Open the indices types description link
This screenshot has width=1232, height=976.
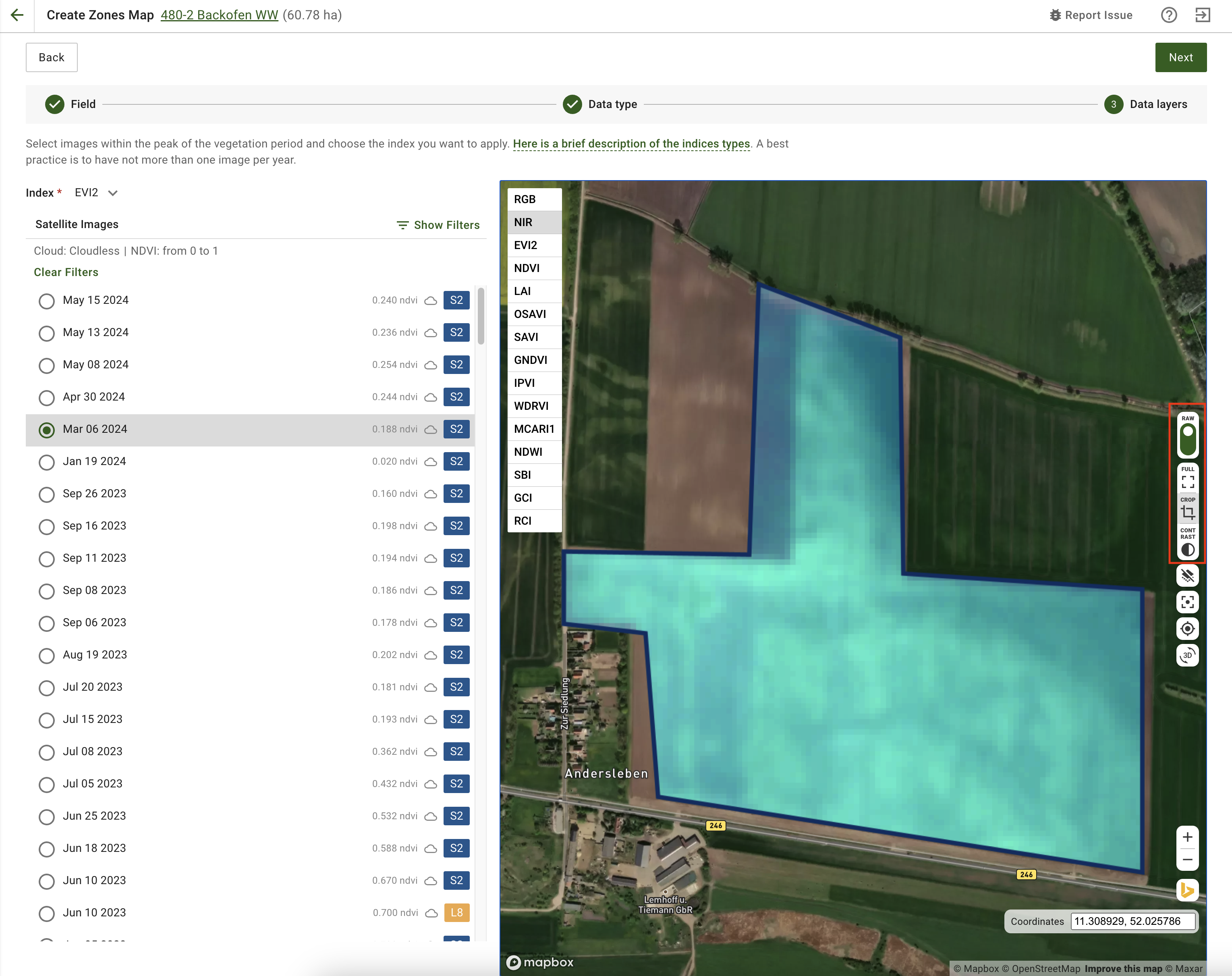(631, 144)
